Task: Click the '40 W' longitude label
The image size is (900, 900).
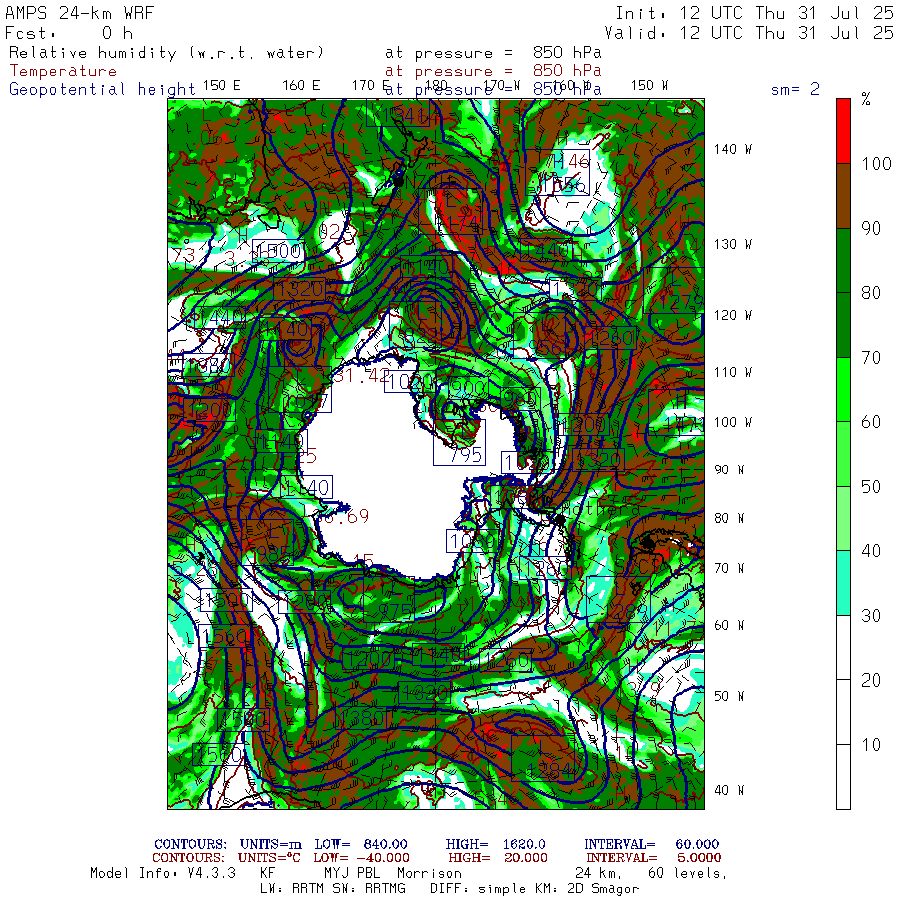Action: coord(729,790)
